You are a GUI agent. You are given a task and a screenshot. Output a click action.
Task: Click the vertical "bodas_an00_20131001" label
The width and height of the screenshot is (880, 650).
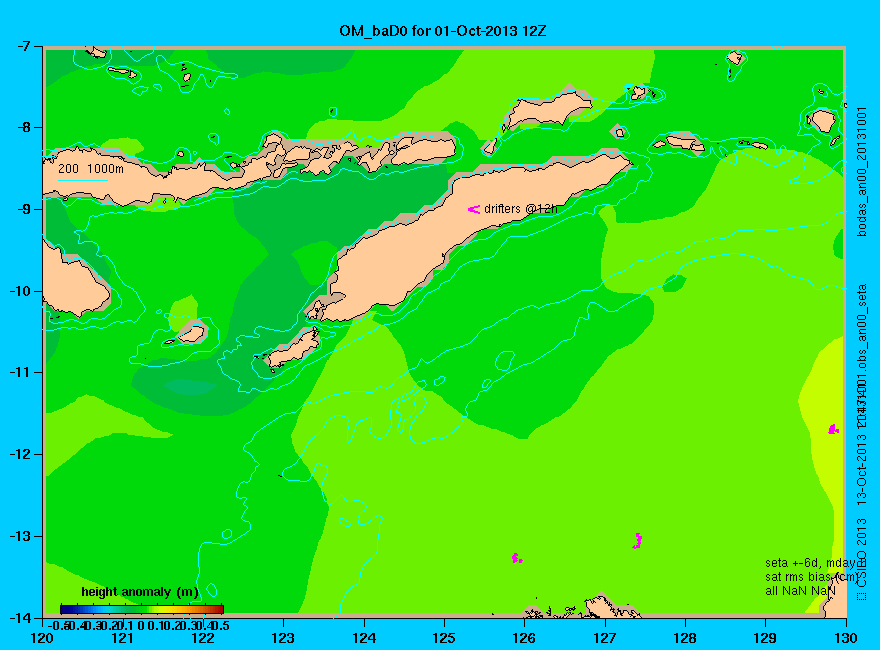862,171
